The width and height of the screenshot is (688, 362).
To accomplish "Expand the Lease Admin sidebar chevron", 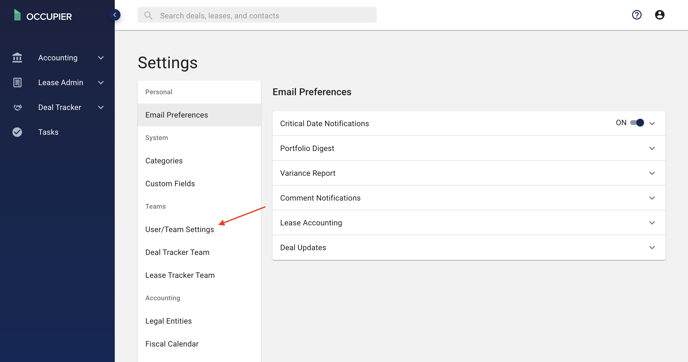I will pyautogui.click(x=101, y=82).
